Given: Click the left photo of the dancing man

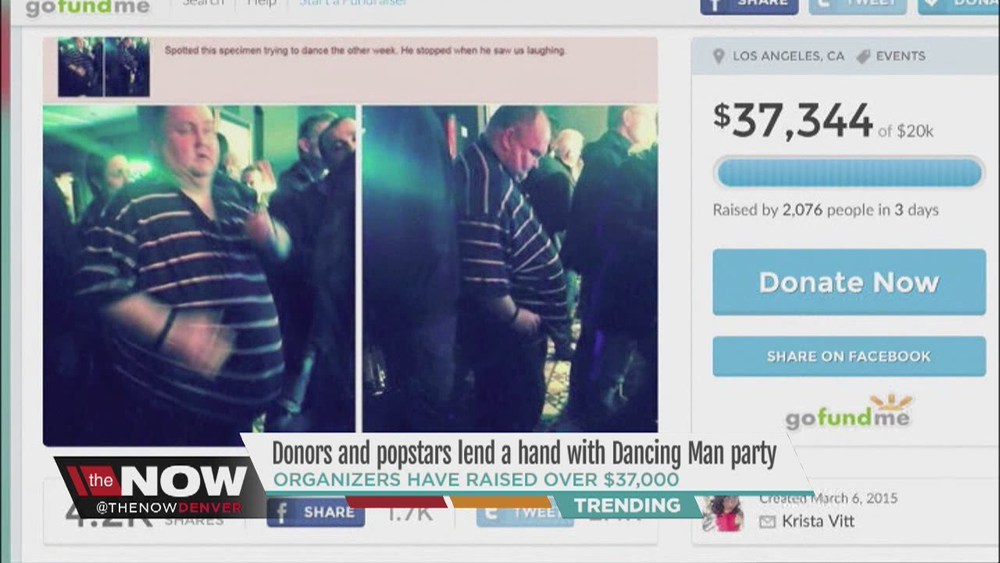Looking at the screenshot, I should [199, 274].
